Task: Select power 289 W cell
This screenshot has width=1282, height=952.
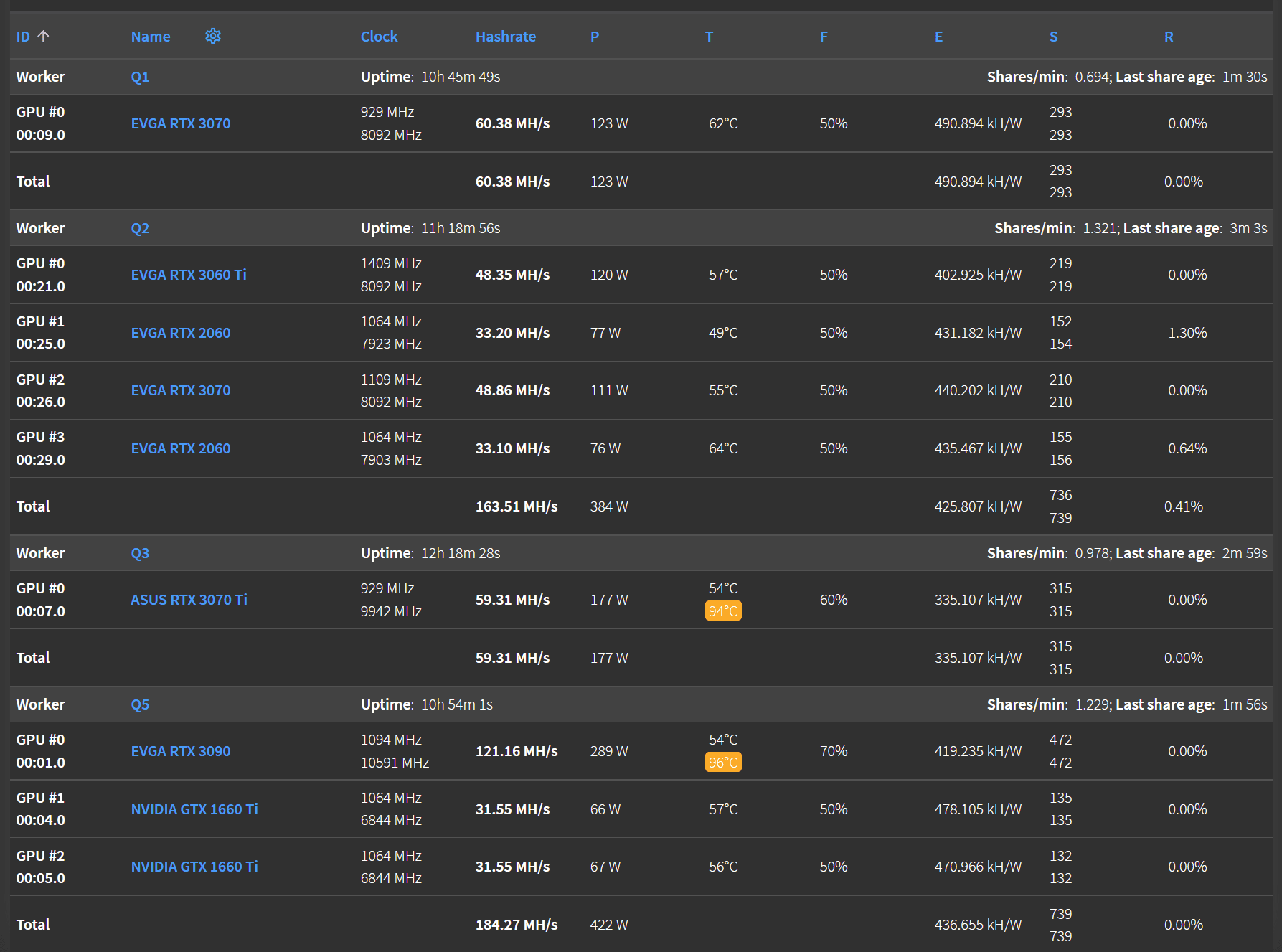Action: [x=609, y=751]
